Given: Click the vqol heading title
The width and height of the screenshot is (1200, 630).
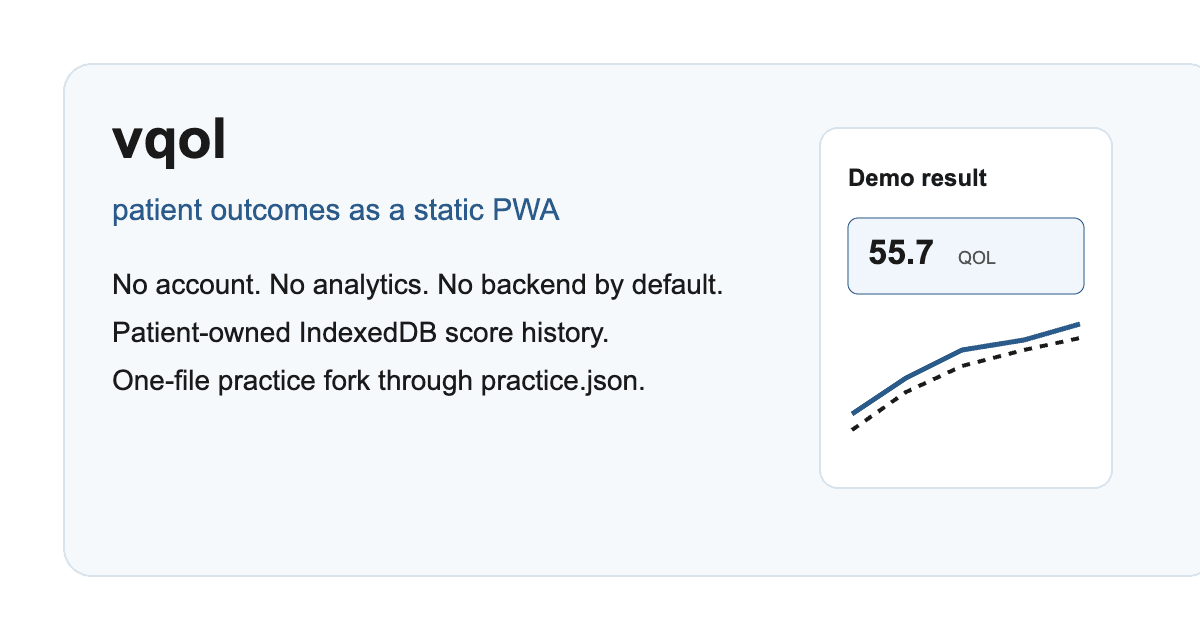Looking at the screenshot, I should (169, 141).
